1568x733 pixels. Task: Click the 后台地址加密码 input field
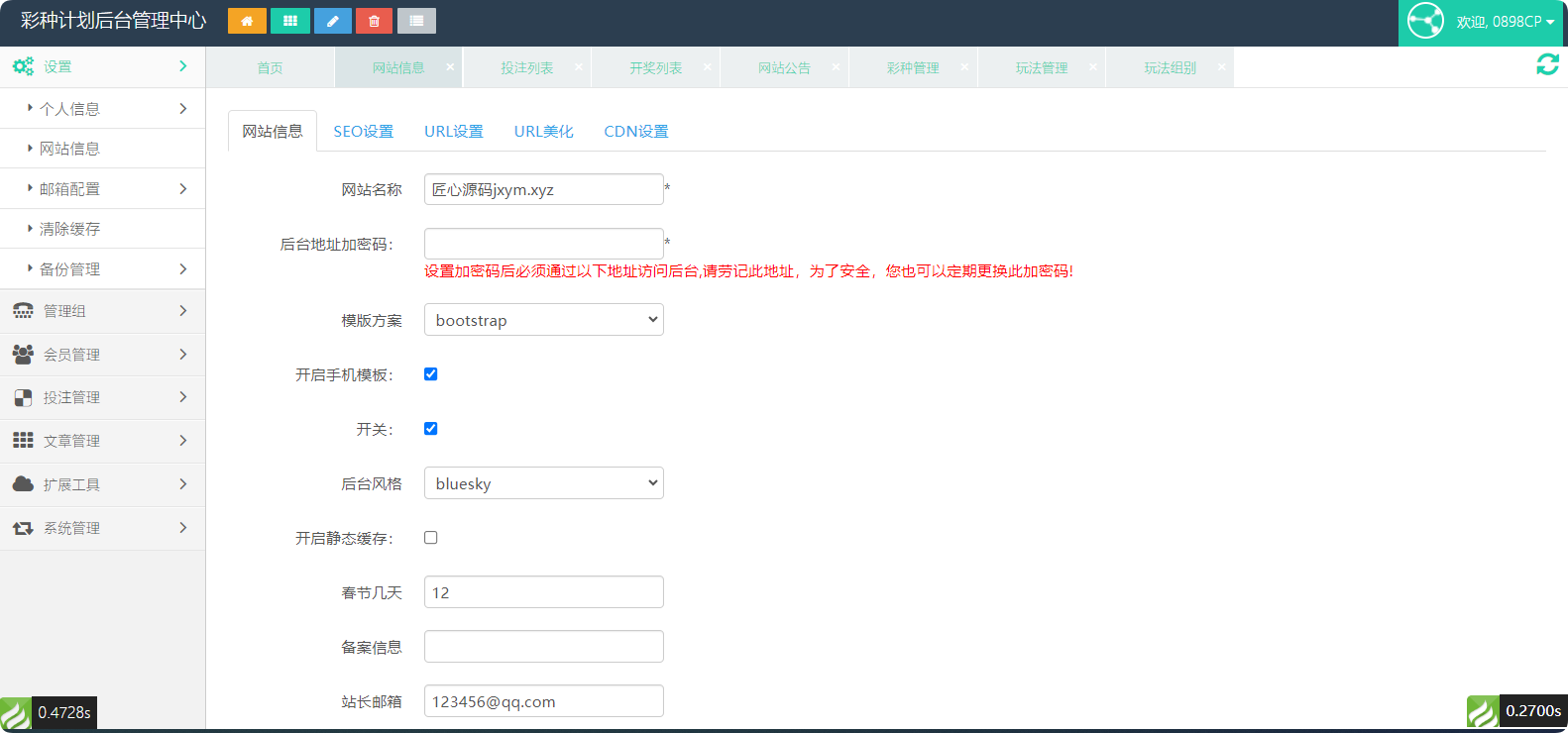tap(544, 244)
